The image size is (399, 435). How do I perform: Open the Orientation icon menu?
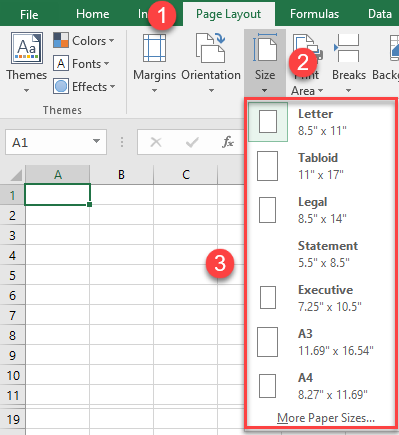click(211, 47)
